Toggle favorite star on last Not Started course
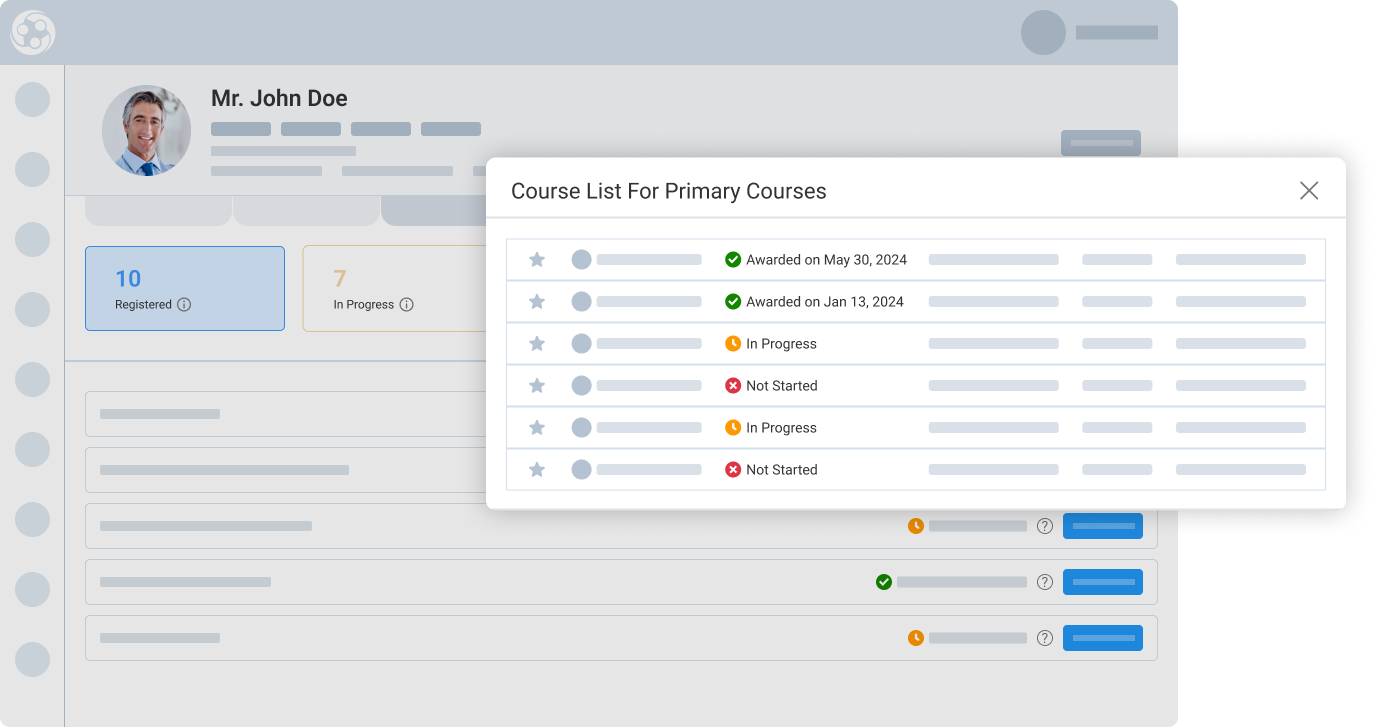The width and height of the screenshot is (1376, 727). pos(537,470)
